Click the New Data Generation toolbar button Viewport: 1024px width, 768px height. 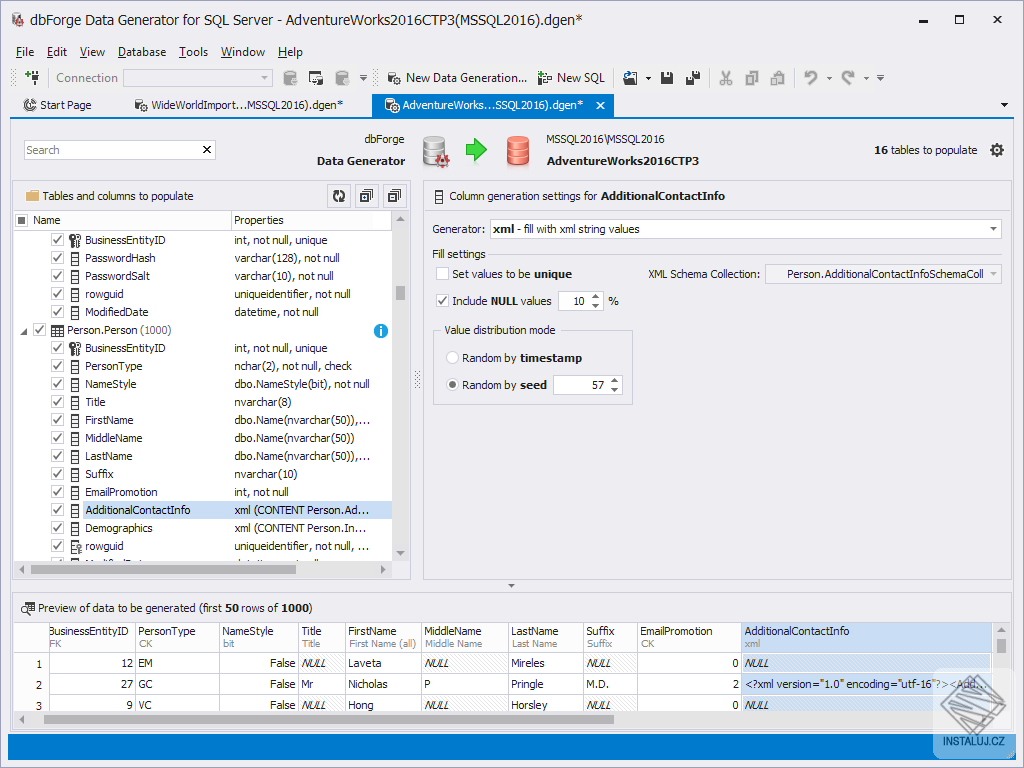click(457, 78)
